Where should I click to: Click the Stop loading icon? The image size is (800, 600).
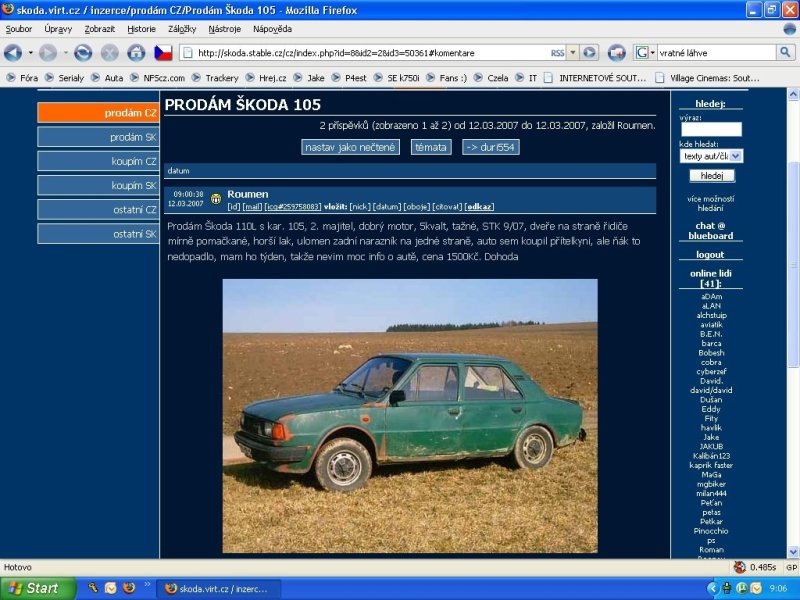coord(109,53)
